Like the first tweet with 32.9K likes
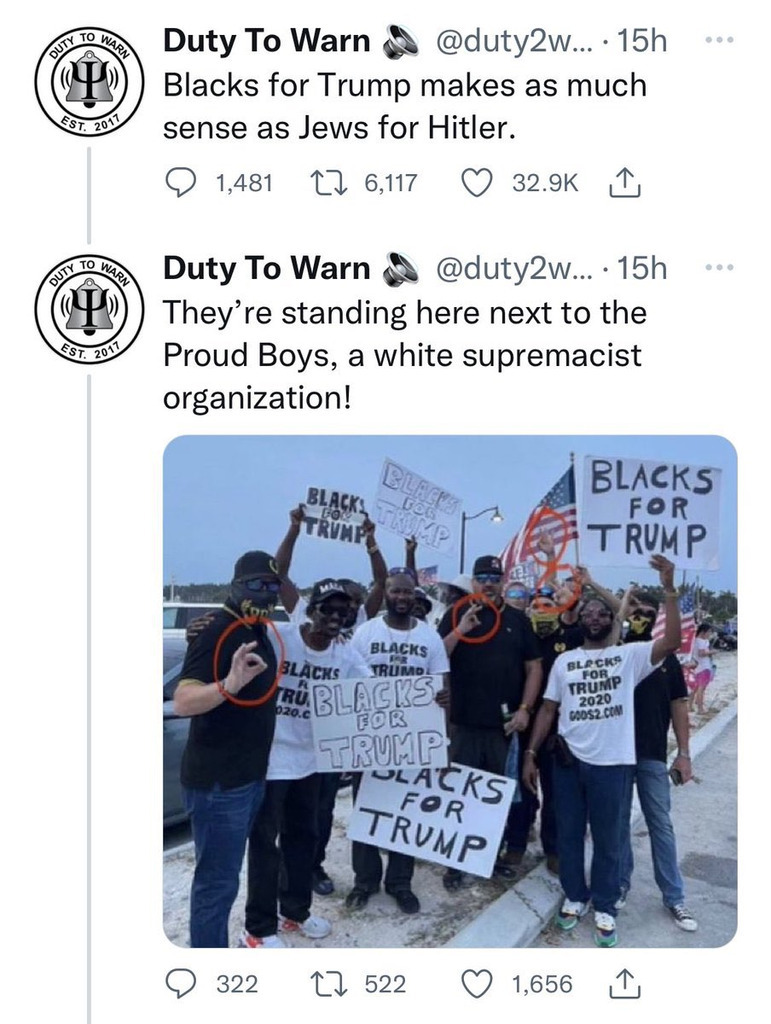 pyautogui.click(x=477, y=182)
